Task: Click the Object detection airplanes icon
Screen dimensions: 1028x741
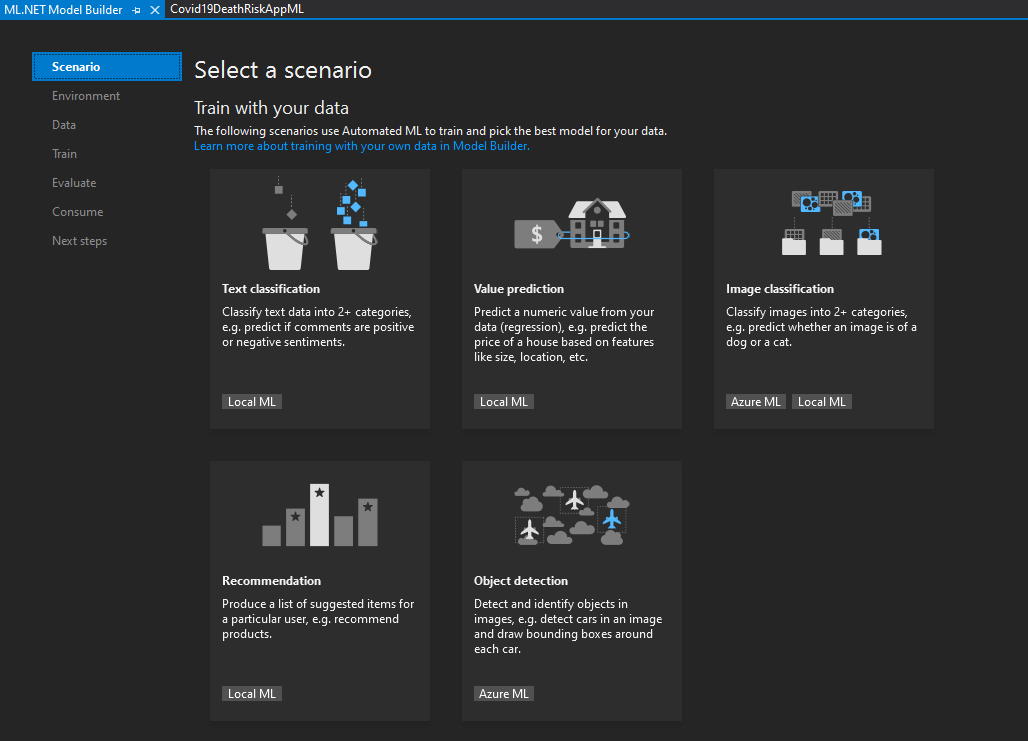Action: tap(572, 515)
